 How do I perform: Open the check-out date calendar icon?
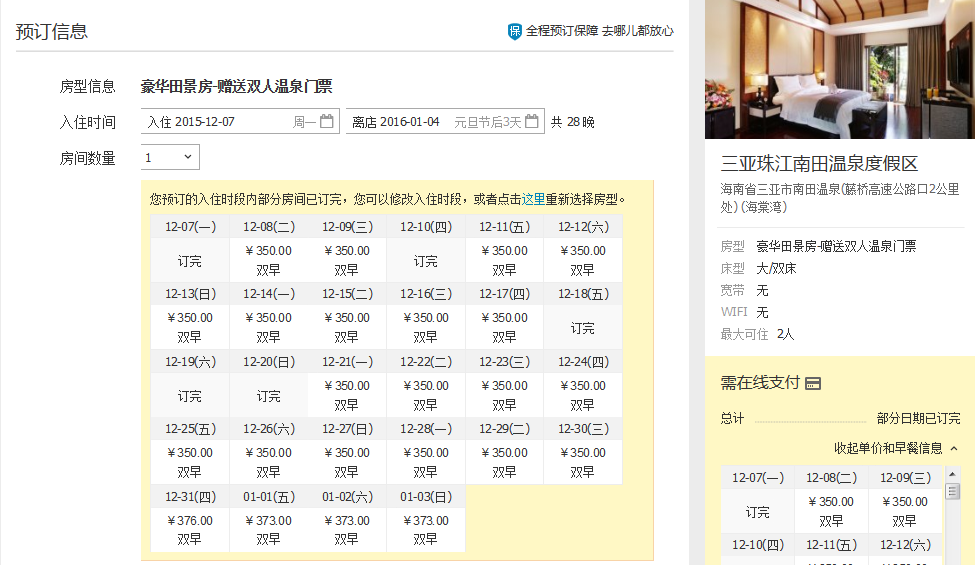[x=532, y=122]
